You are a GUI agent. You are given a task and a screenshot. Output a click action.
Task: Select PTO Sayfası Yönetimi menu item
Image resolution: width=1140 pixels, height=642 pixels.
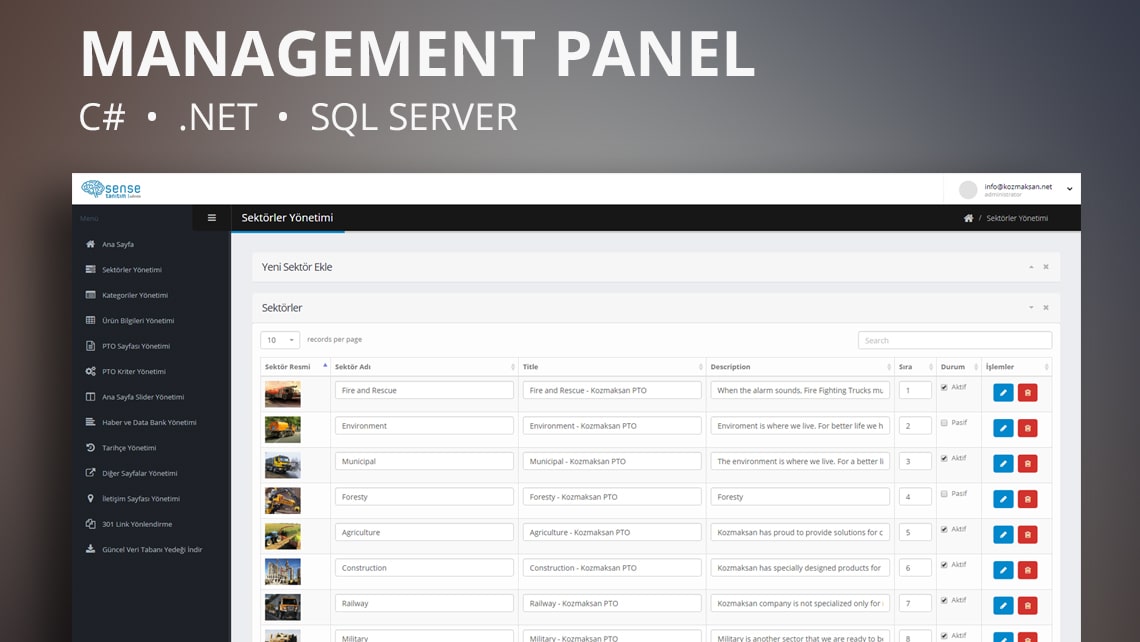(135, 346)
